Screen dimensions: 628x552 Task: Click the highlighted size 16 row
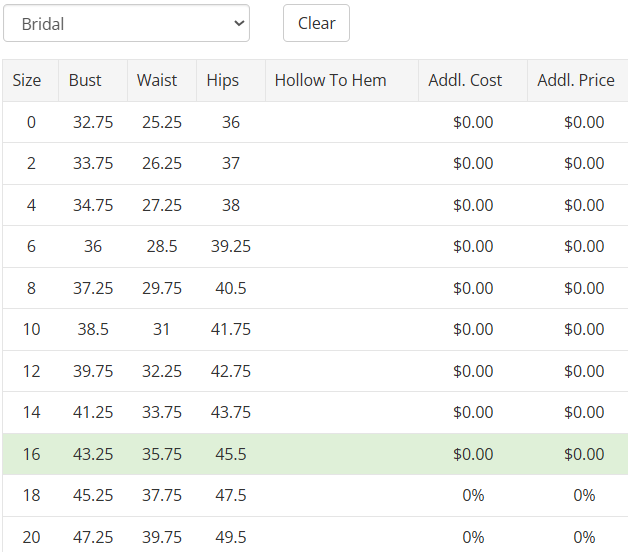[315, 454]
